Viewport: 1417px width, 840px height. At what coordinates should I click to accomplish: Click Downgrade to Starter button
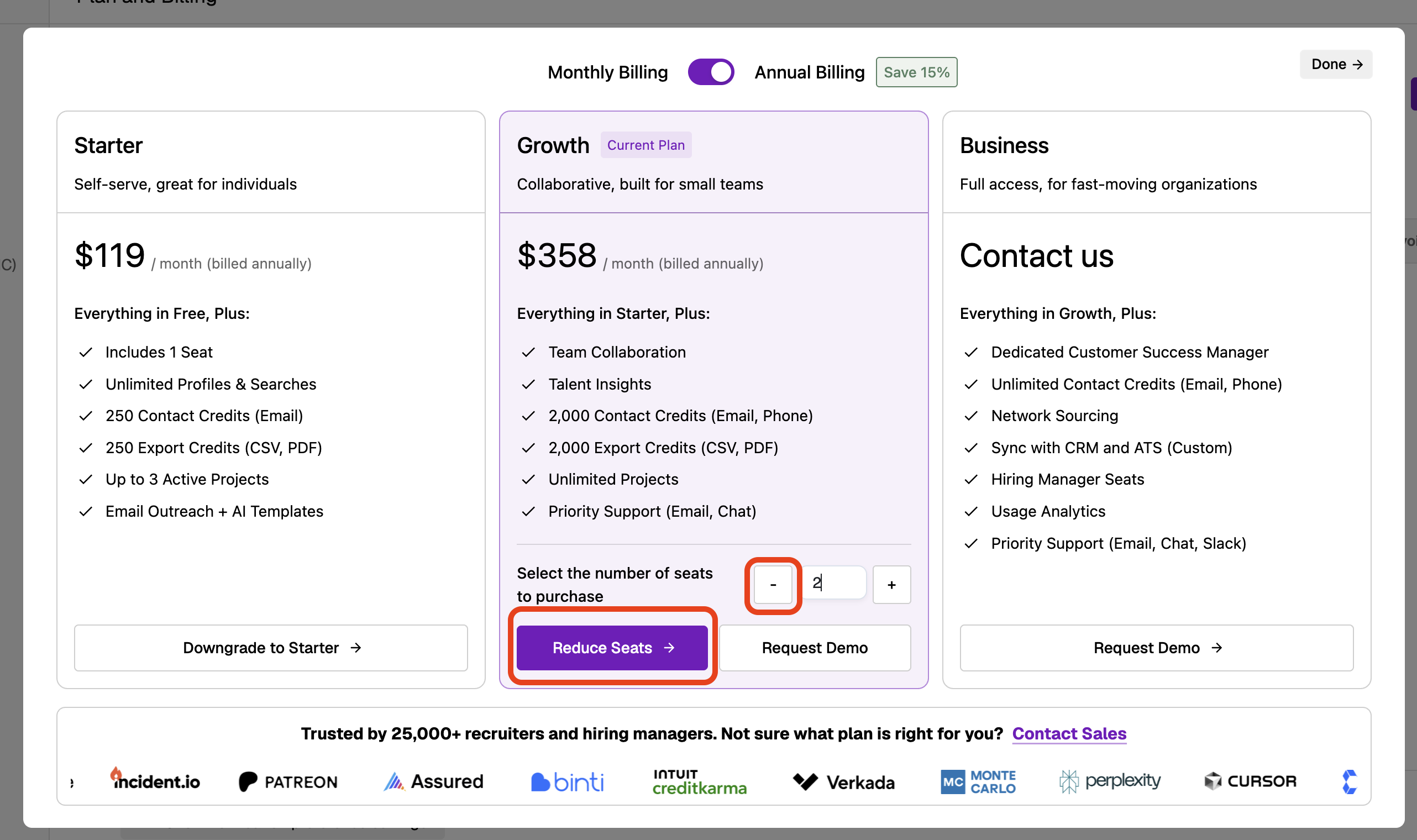click(x=271, y=648)
